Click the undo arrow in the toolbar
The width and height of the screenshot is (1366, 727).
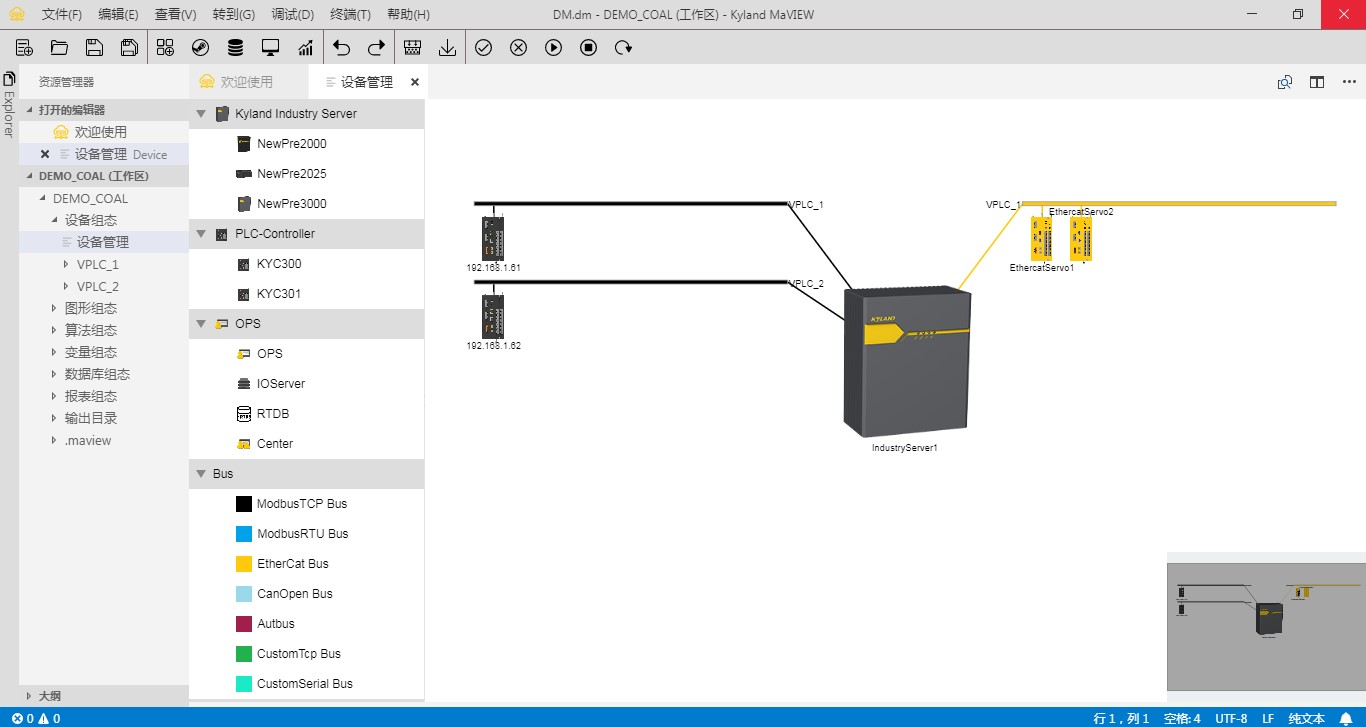(x=342, y=47)
